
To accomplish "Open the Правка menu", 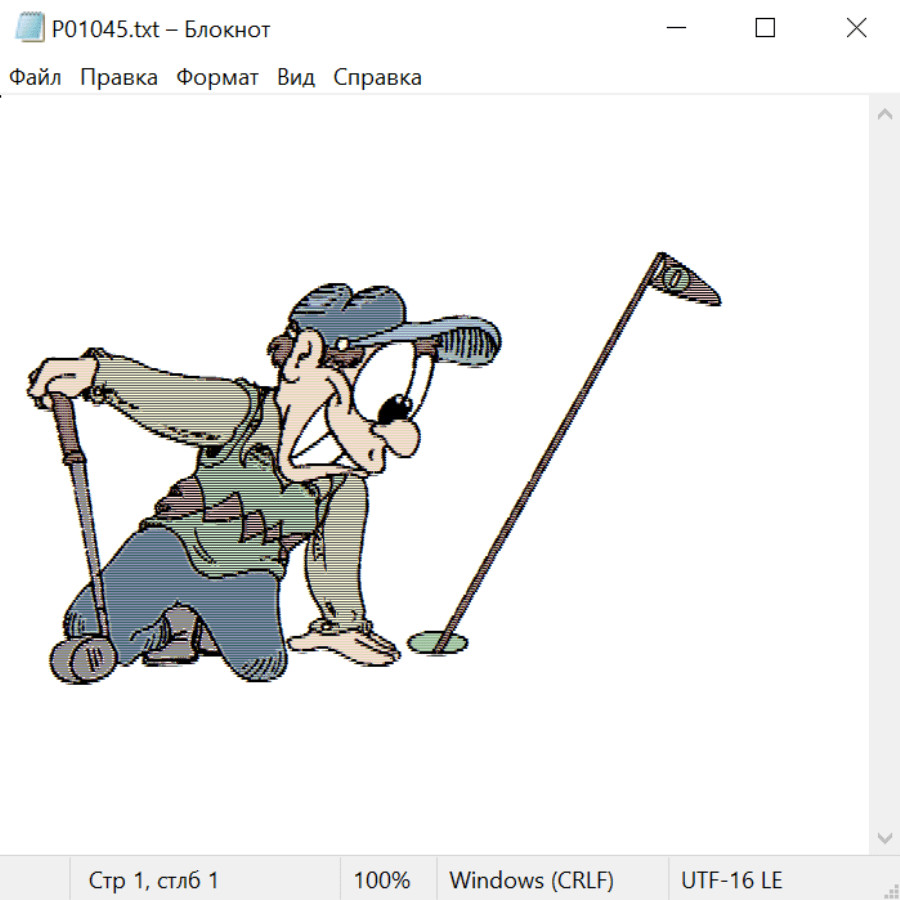I will tap(119, 78).
